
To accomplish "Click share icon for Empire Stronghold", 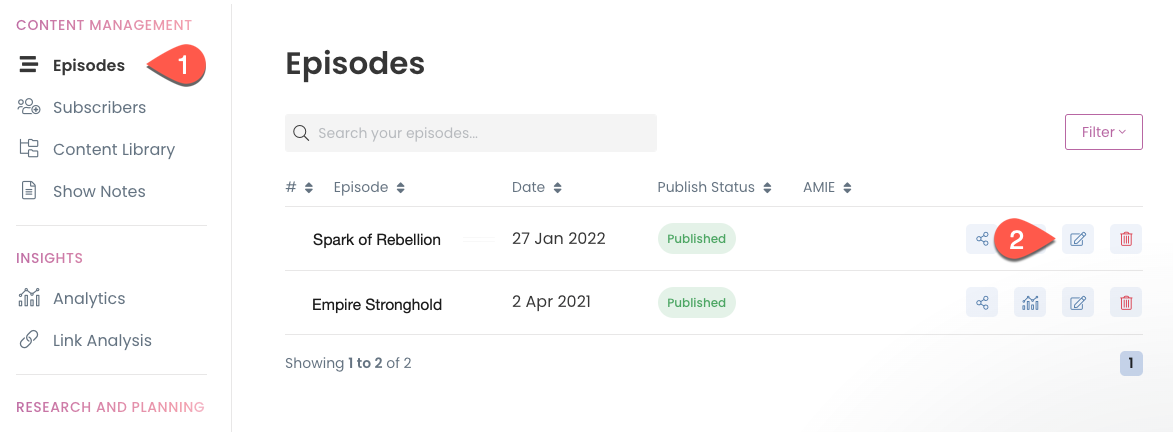I will (982, 303).
